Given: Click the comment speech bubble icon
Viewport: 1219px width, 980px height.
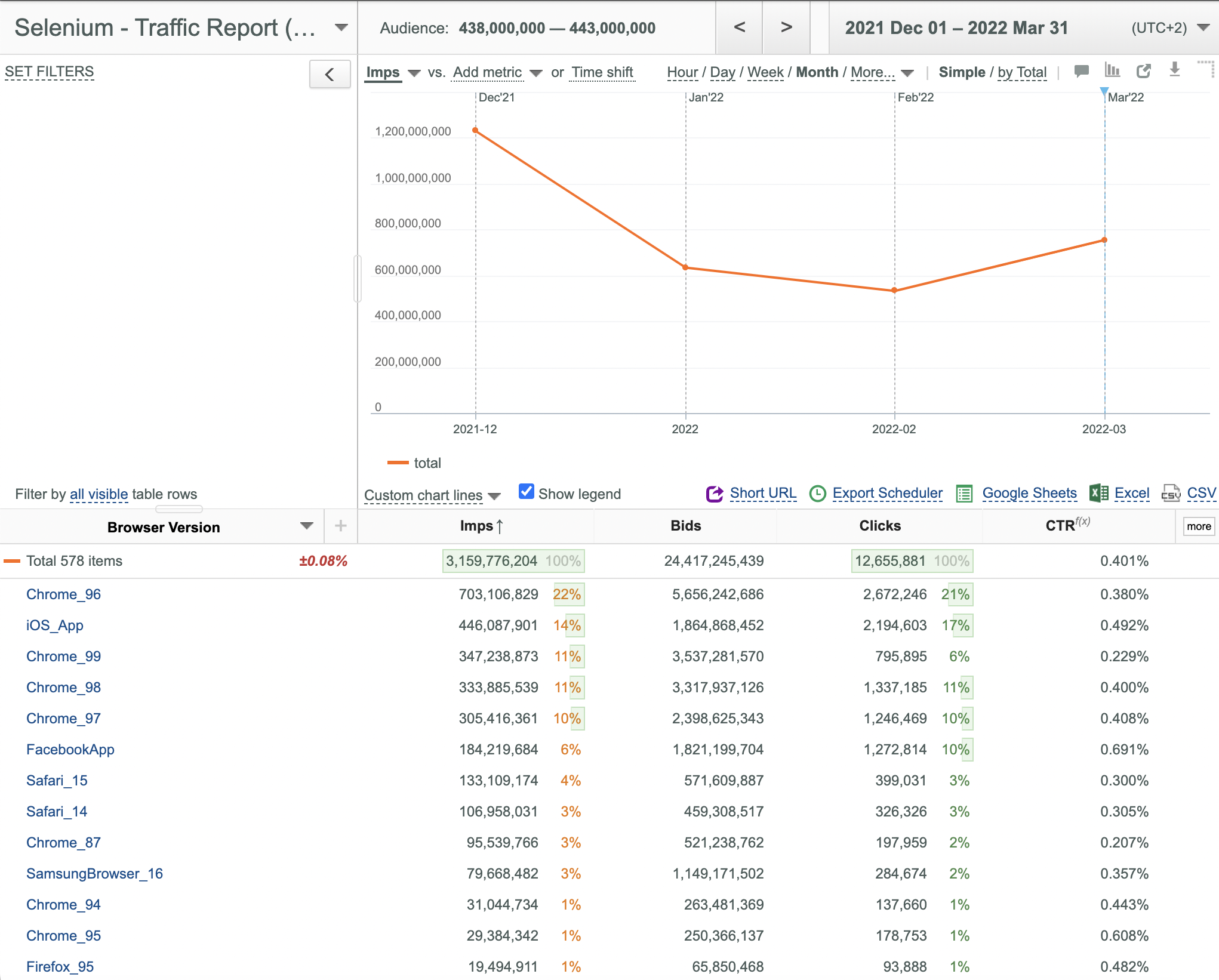Looking at the screenshot, I should coord(1081,72).
